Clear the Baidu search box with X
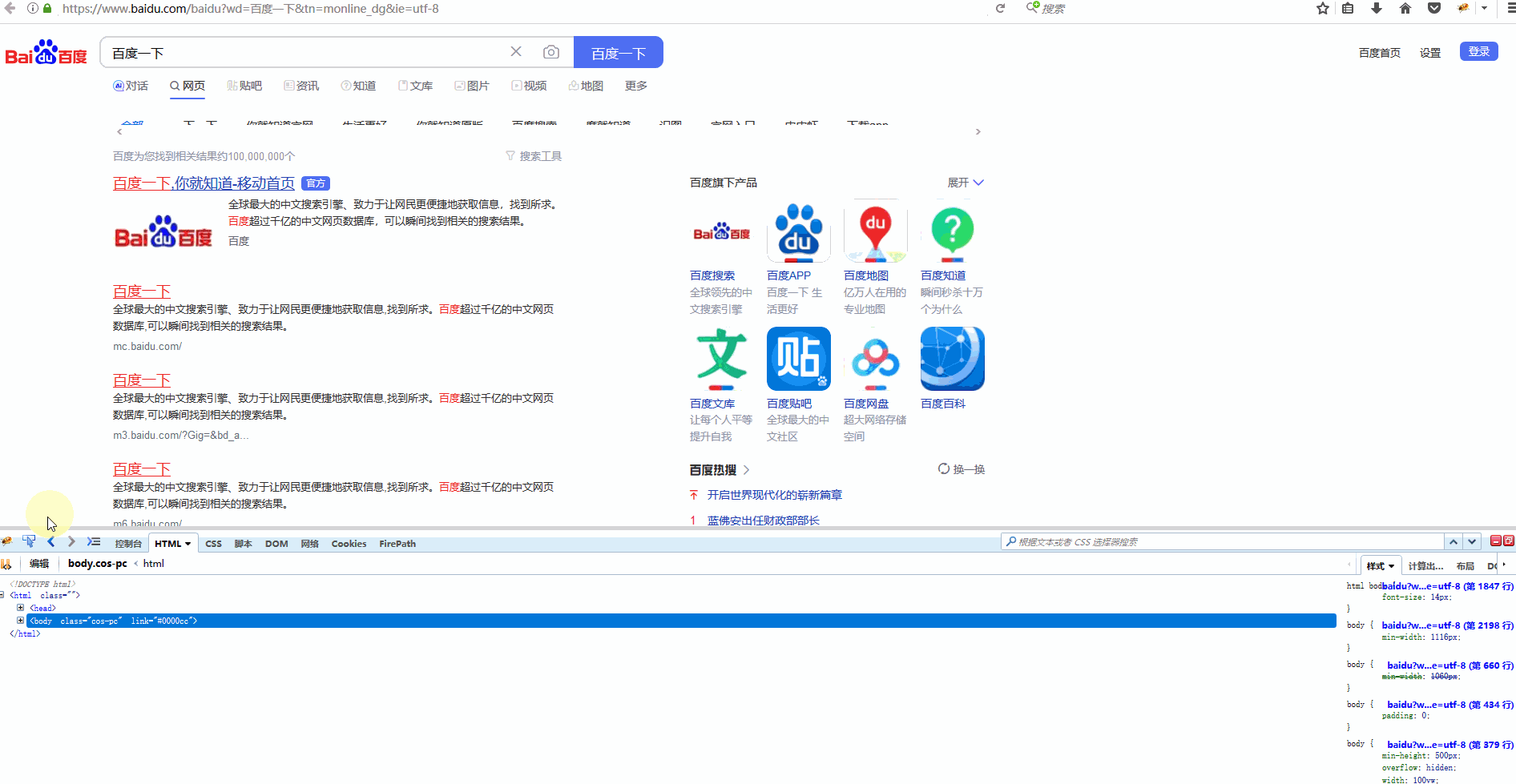1516x784 pixels. click(516, 52)
